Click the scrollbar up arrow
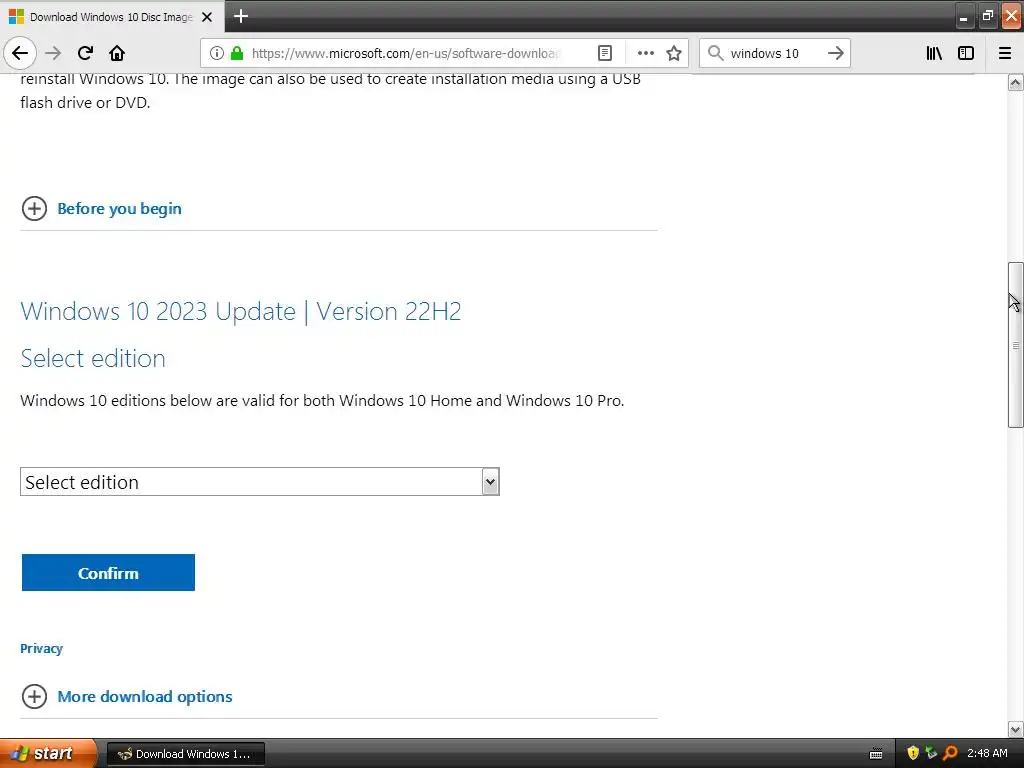Screen dimensions: 1024x768 click(1015, 82)
